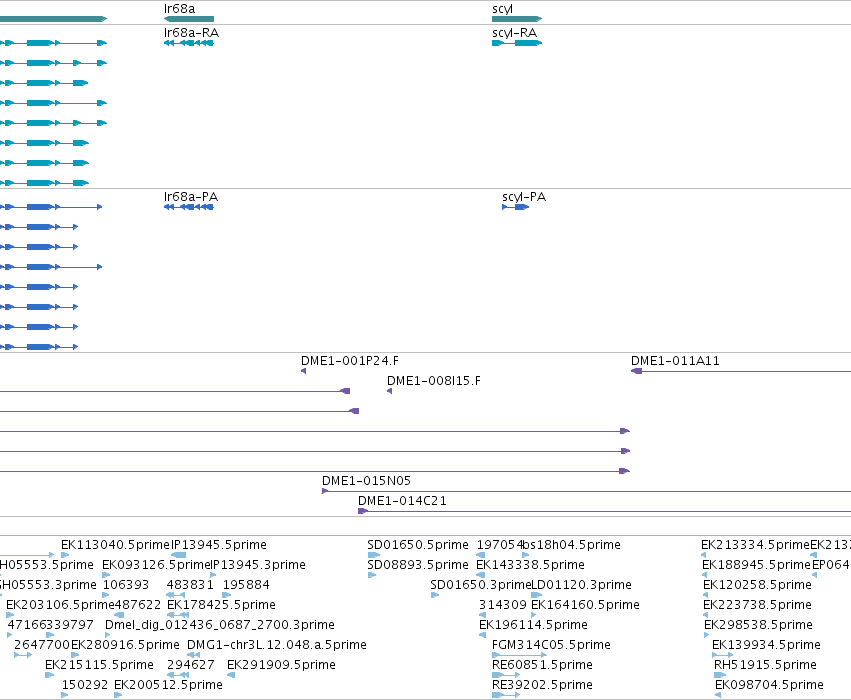Click the scyl-RA transcript glyph
Image resolution: width=851 pixels, height=700 pixels.
tap(517, 43)
